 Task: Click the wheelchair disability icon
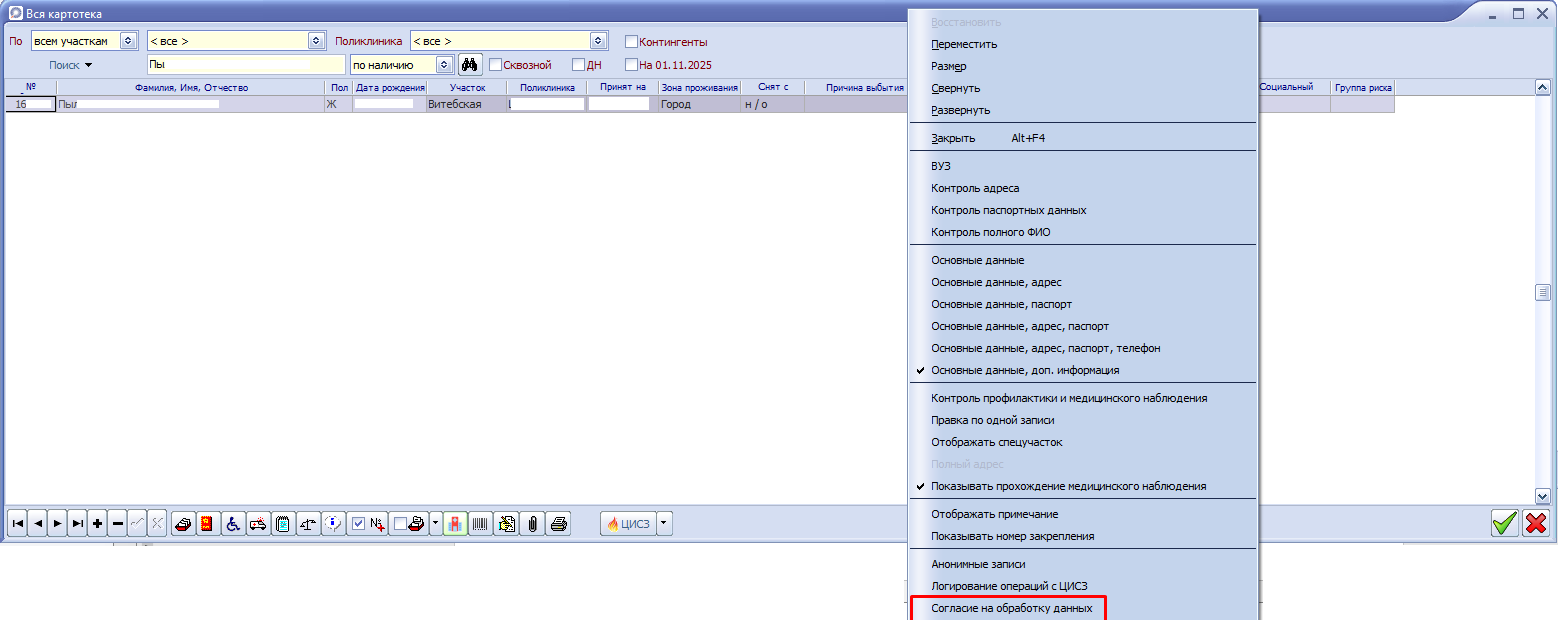pyautogui.click(x=233, y=523)
